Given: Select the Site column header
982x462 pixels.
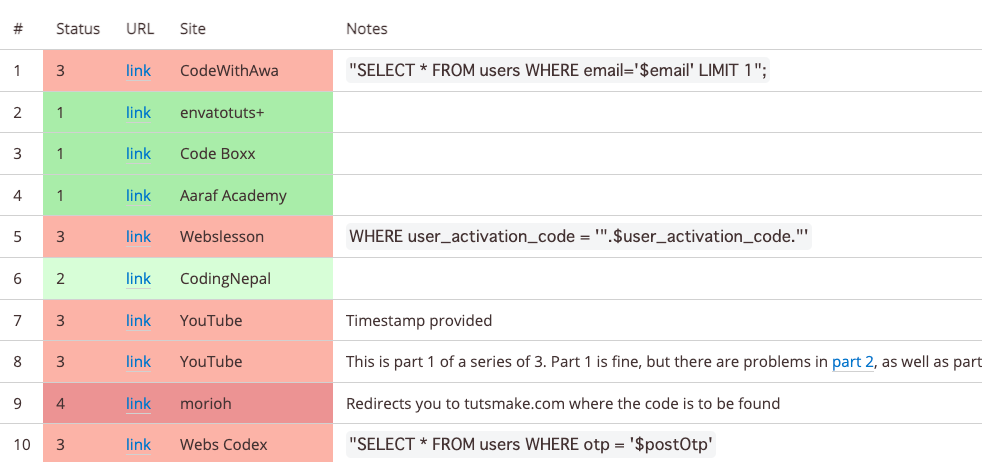Looking at the screenshot, I should 193,29.
